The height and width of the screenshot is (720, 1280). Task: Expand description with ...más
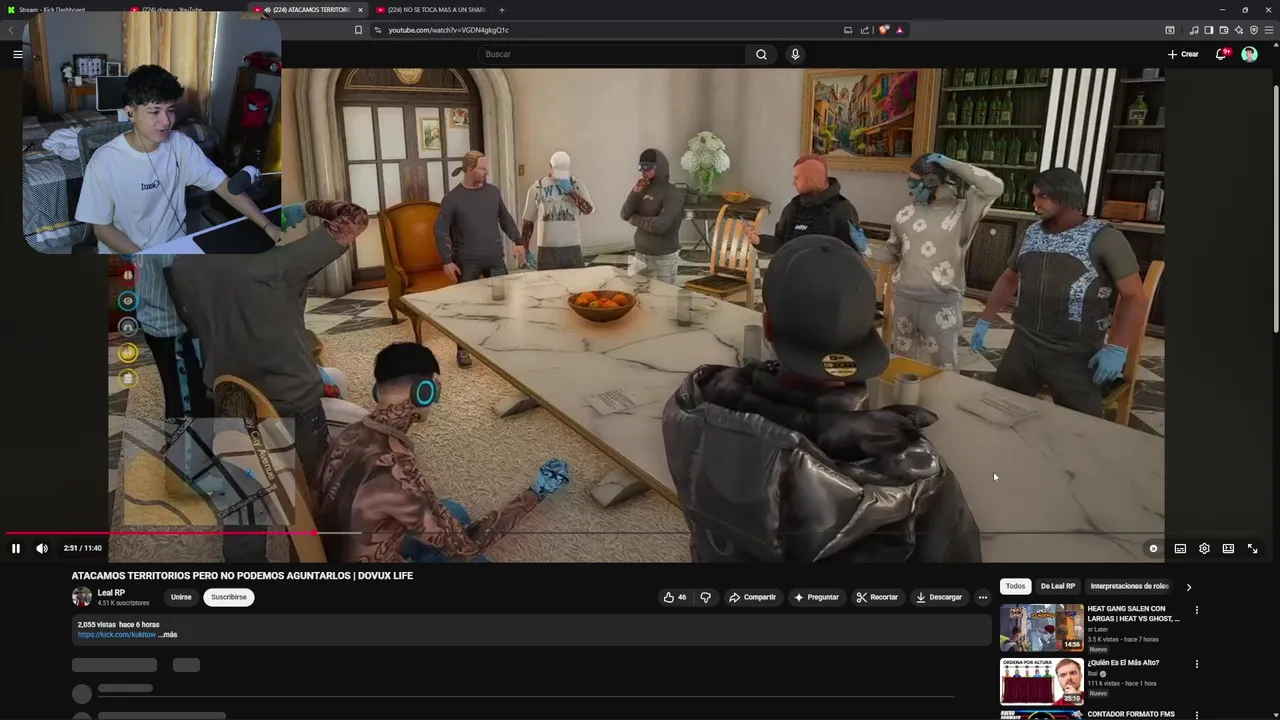pyautogui.click(x=168, y=635)
